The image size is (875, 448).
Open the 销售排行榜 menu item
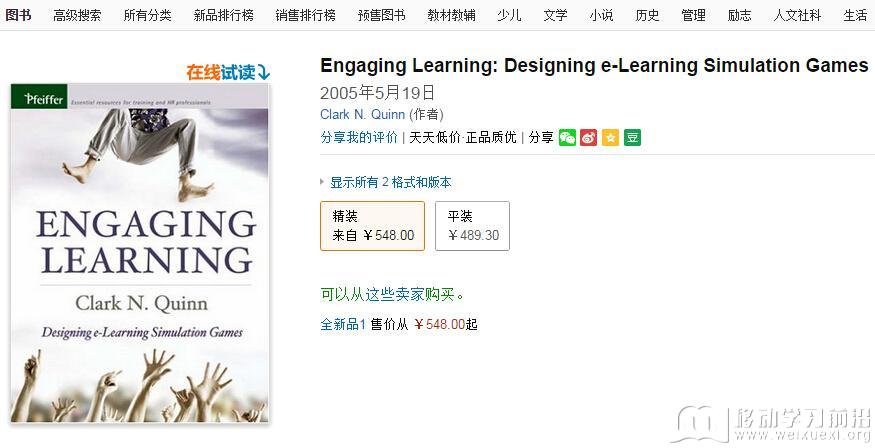pos(305,16)
